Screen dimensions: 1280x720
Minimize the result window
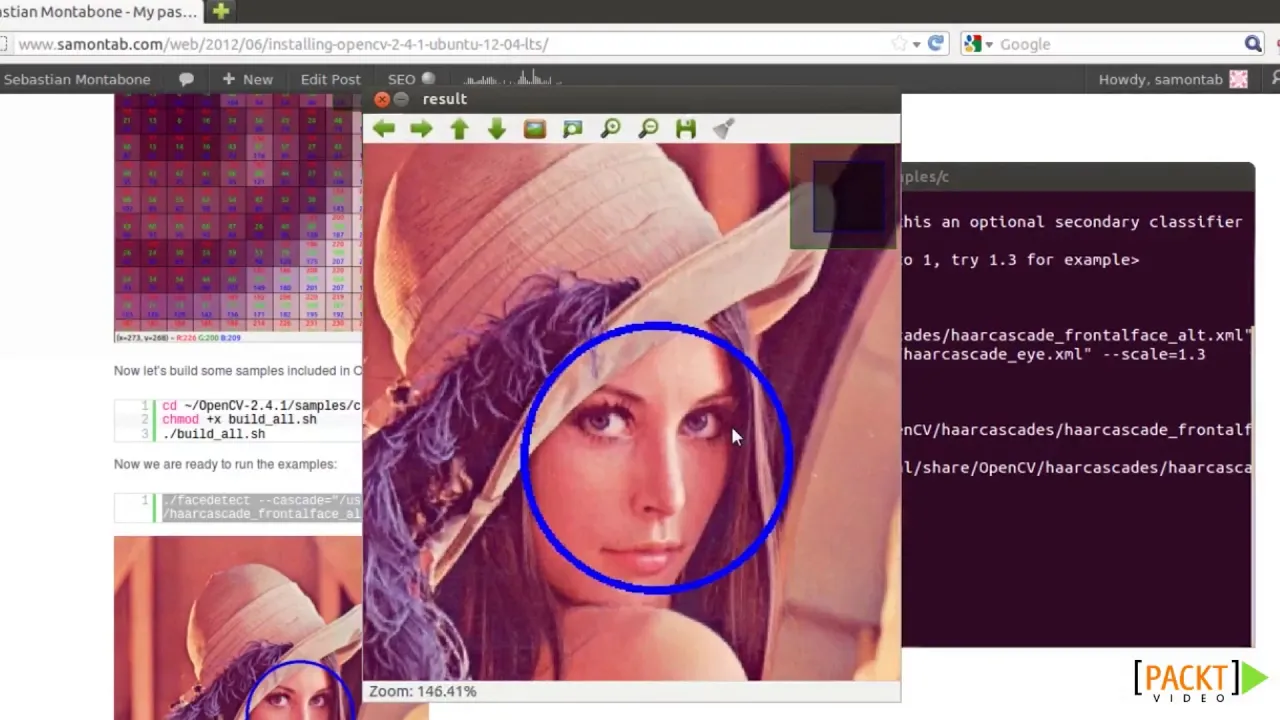point(401,99)
